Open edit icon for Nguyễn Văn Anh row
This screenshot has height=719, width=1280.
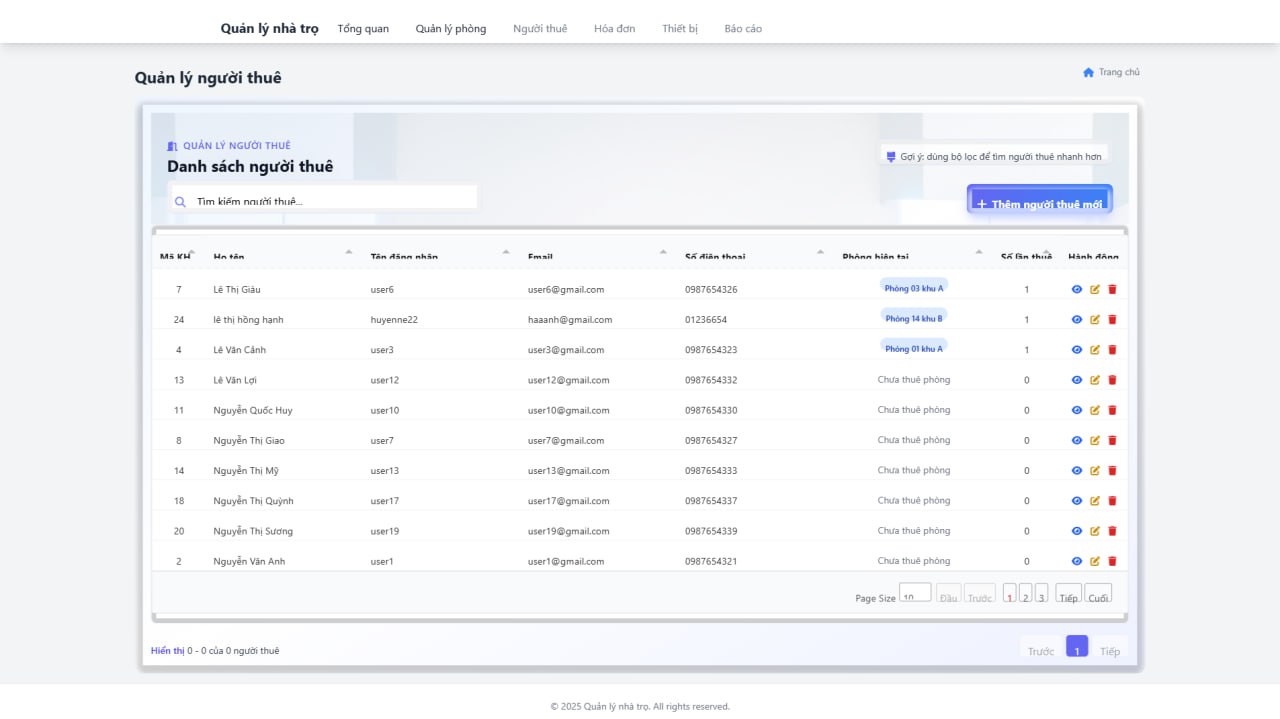(1094, 561)
